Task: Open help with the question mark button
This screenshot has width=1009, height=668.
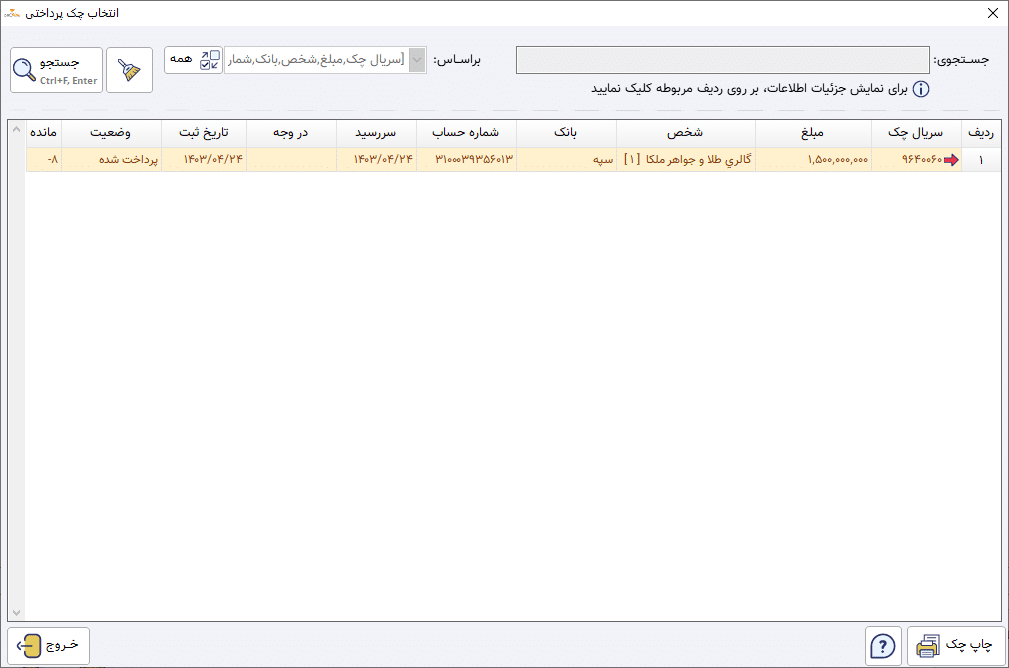Action: (883, 645)
